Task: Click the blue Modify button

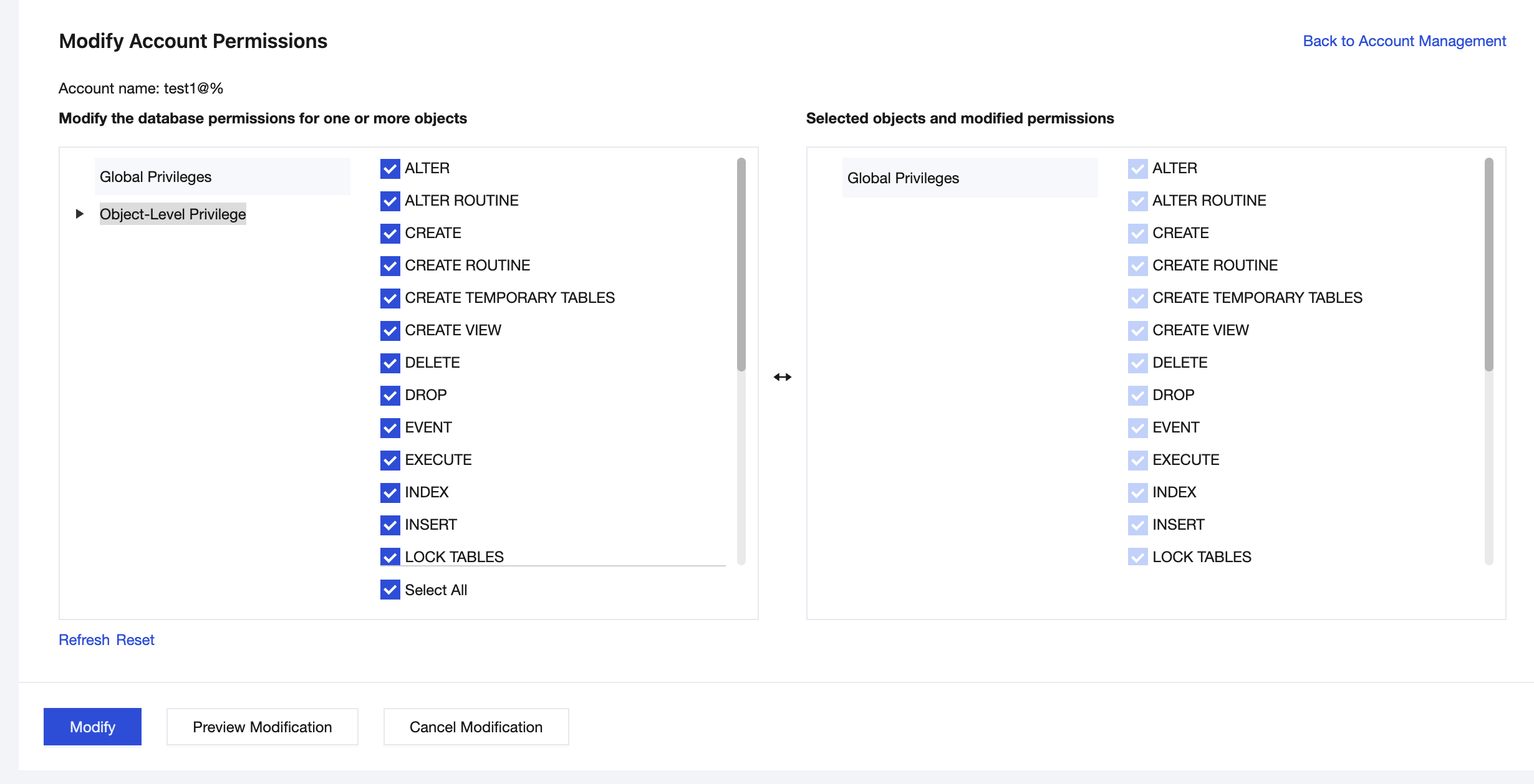Action: point(92,727)
